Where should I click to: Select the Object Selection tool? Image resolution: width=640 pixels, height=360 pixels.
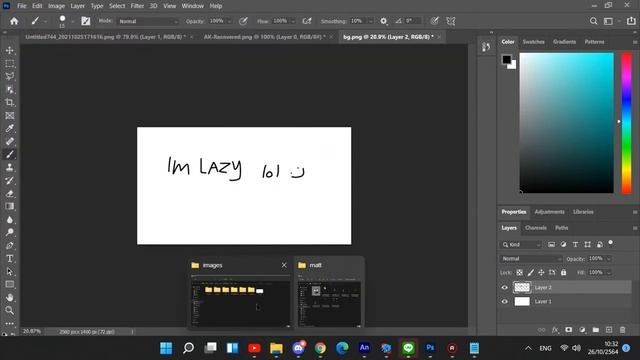(x=10, y=89)
